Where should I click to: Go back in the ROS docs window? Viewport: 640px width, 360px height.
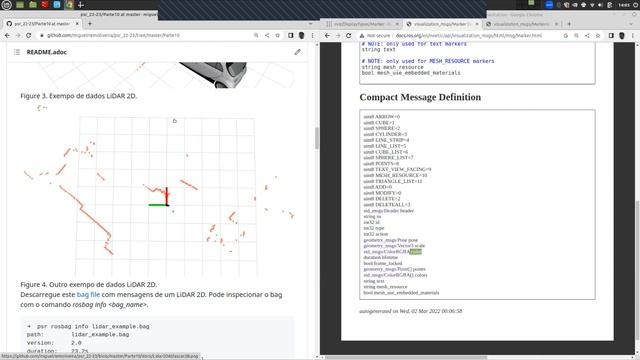(x=327, y=36)
